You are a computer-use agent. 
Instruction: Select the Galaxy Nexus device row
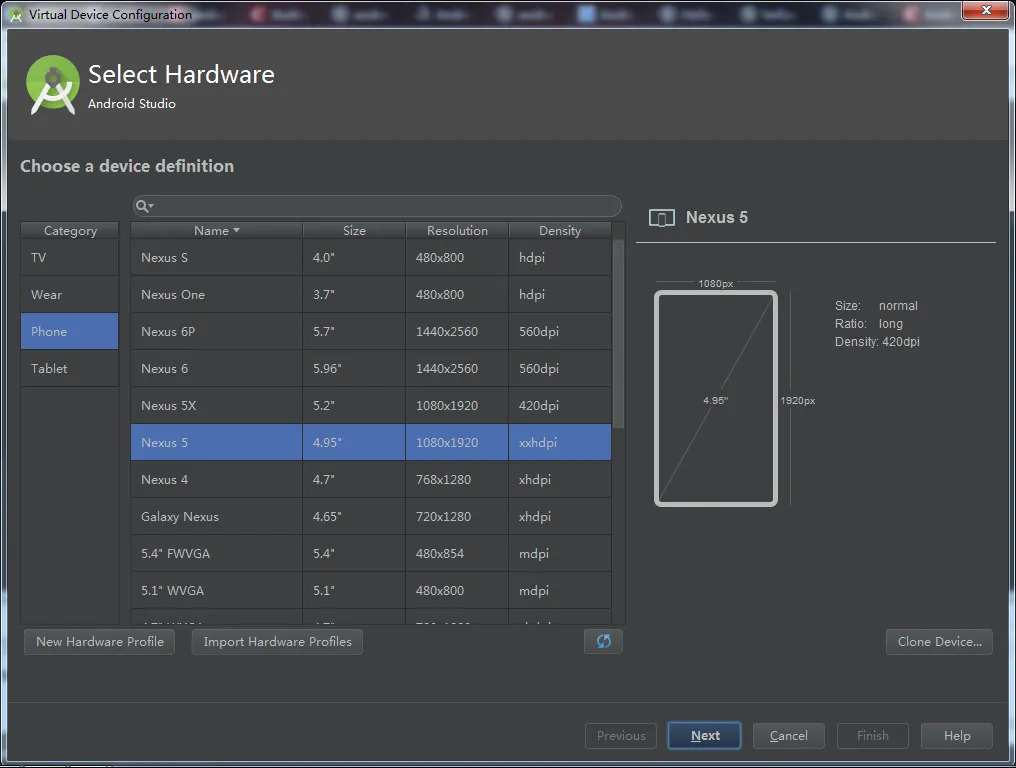[x=371, y=516]
